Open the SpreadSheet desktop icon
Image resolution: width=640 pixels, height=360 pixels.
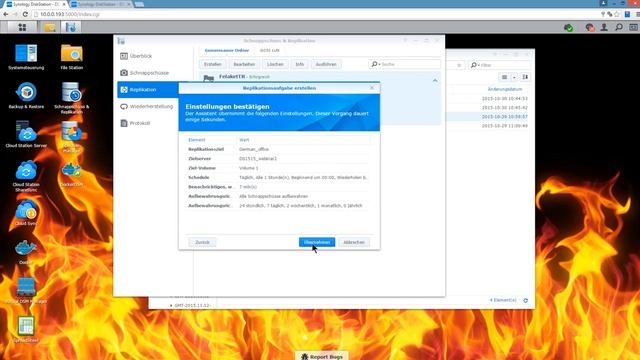pos(26,329)
